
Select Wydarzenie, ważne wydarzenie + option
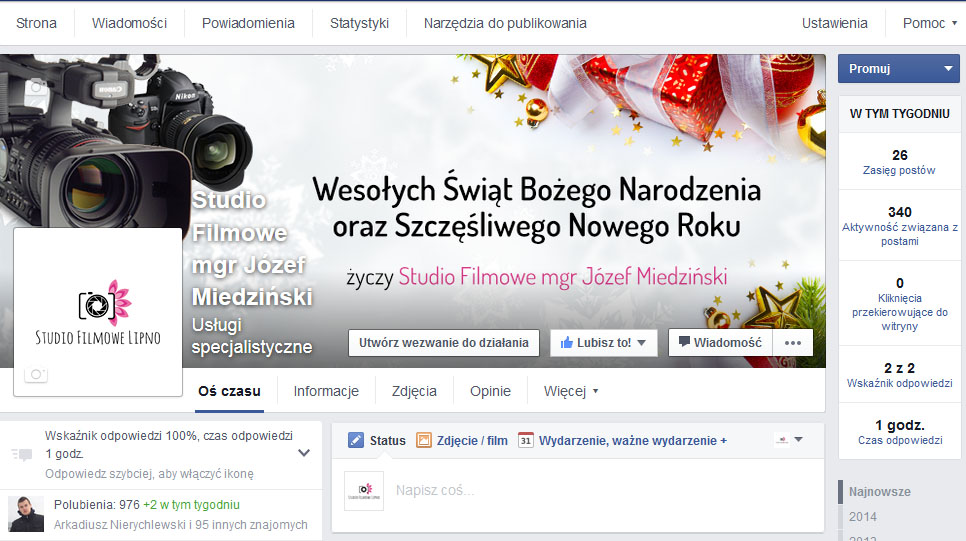point(633,441)
